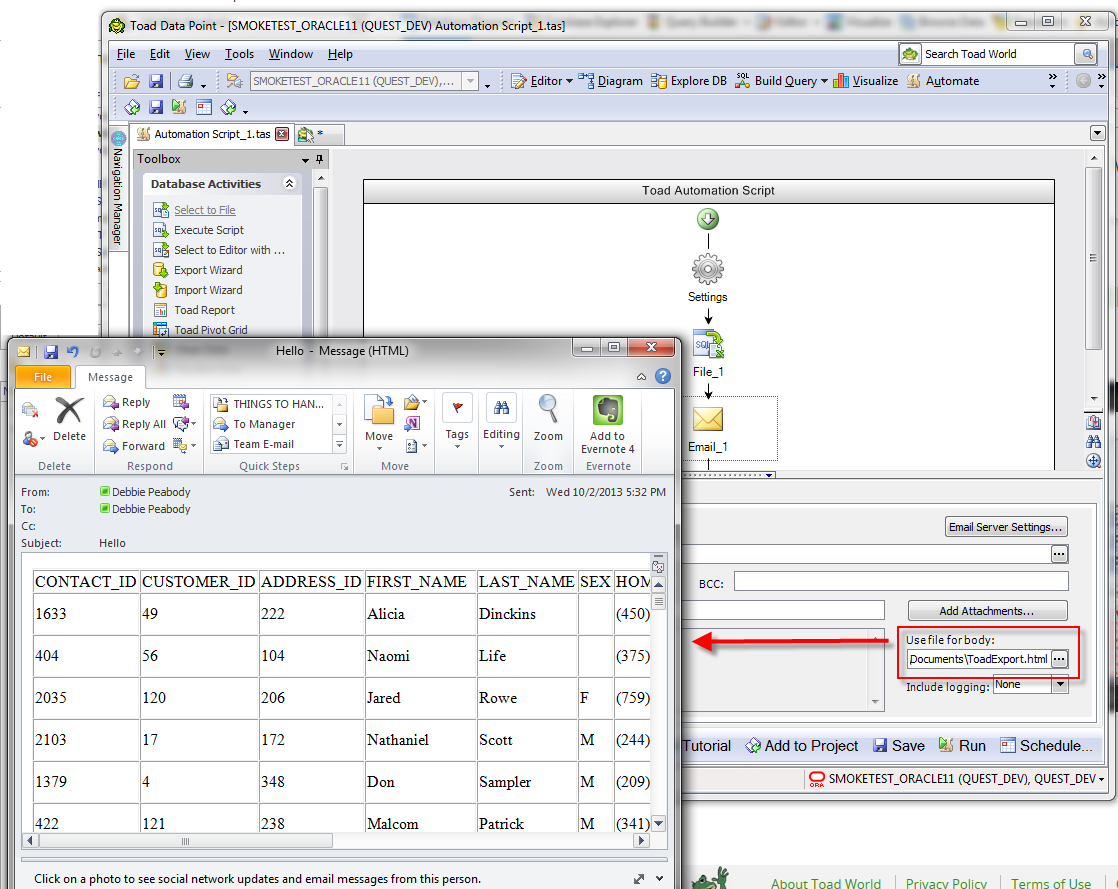
Task: Open the Diagram tool
Action: [x=610, y=81]
